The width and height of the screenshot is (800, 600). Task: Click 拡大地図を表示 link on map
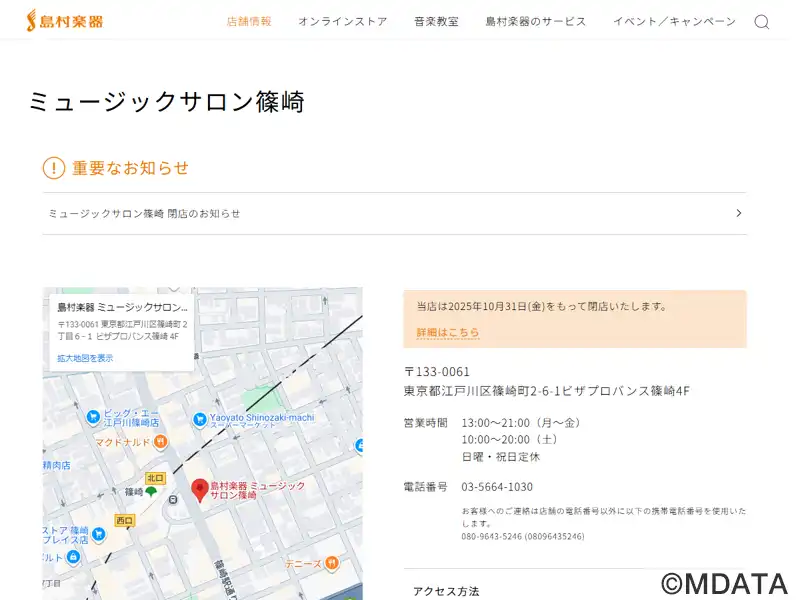click(85, 358)
